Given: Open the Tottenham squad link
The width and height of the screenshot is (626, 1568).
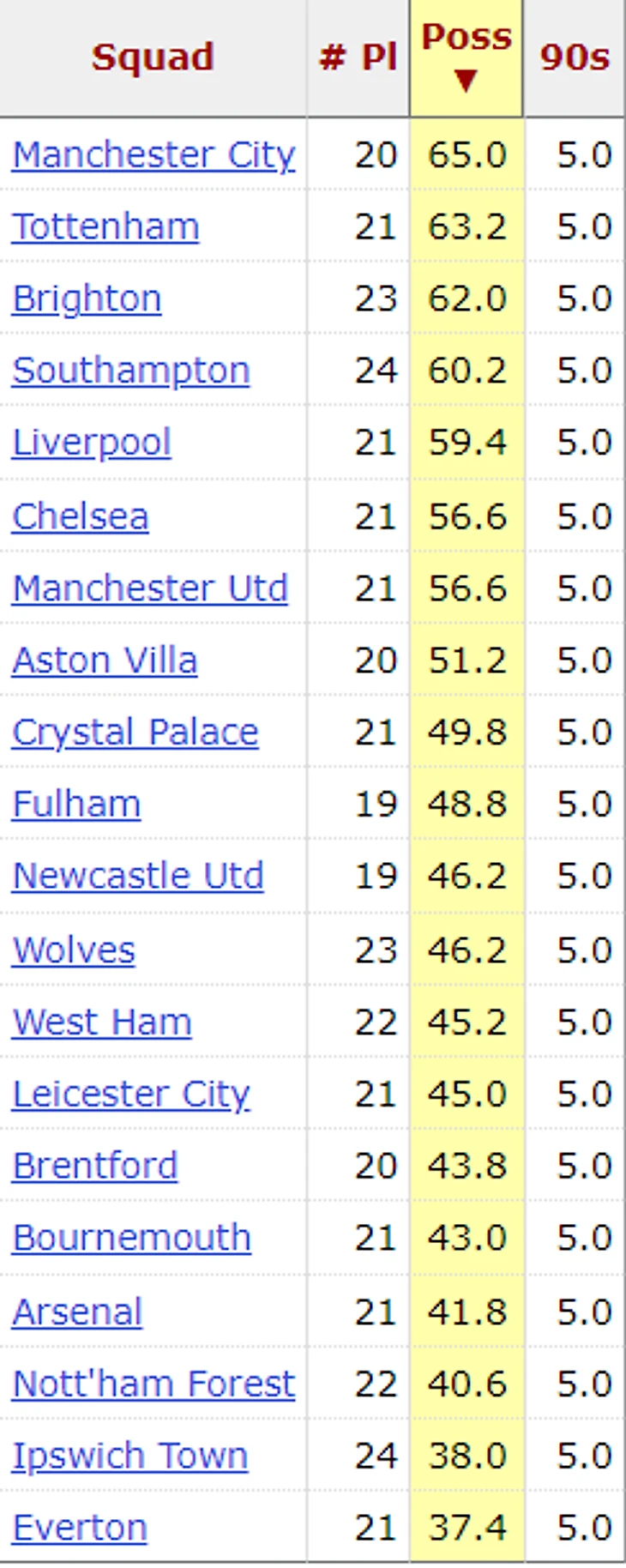Looking at the screenshot, I should [x=105, y=227].
